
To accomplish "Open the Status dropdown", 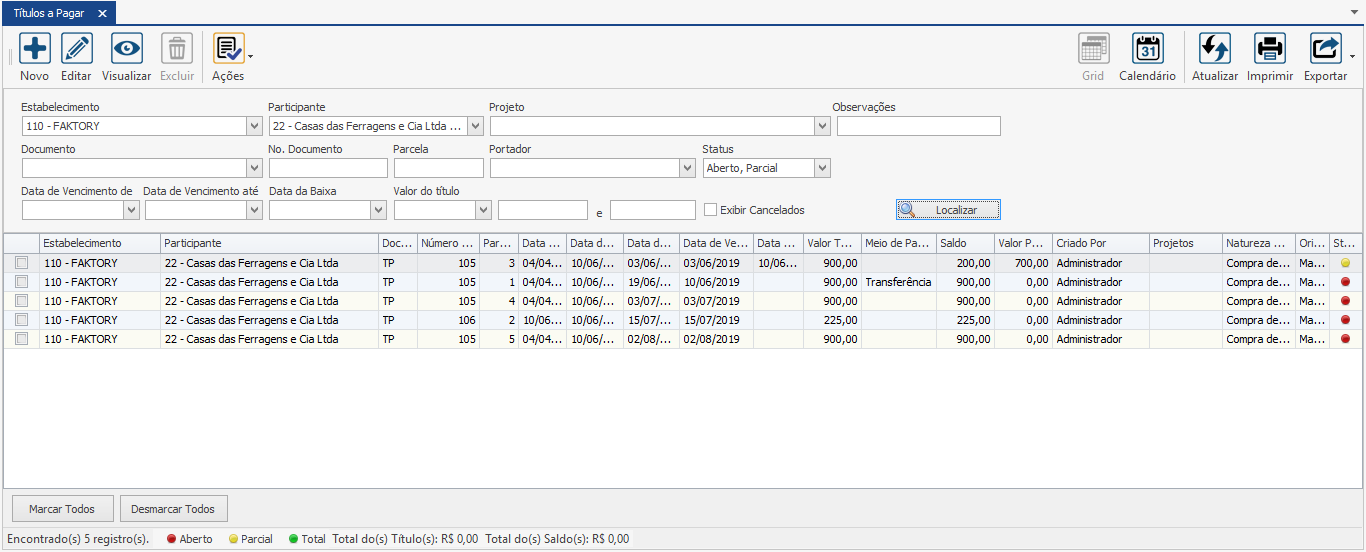I will click(x=822, y=168).
